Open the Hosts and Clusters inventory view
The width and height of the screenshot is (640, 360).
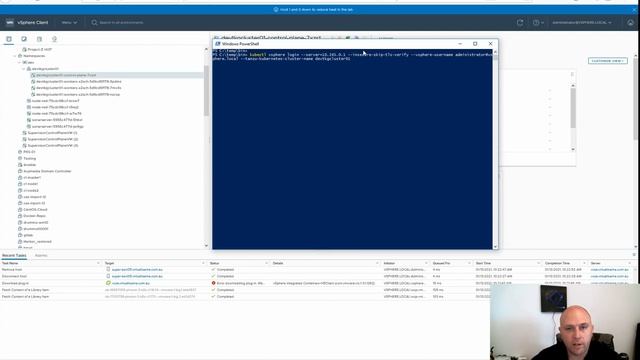pos(9,39)
